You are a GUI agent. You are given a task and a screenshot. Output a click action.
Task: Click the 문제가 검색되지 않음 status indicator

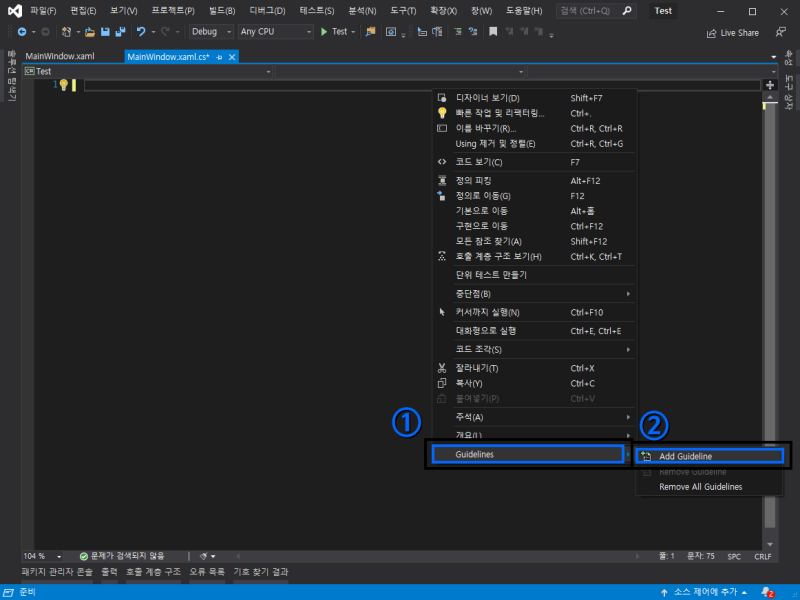(122, 556)
